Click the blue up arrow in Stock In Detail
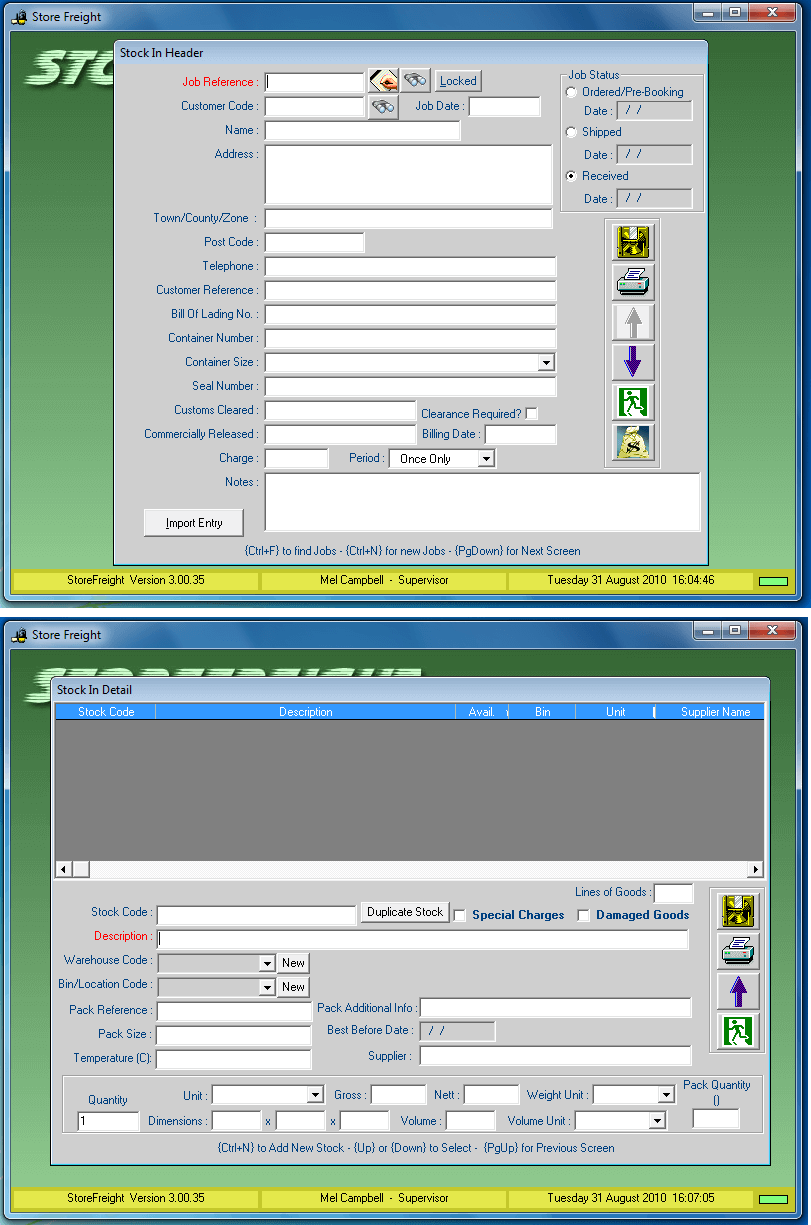Viewport: 811px width, 1225px height. click(738, 991)
